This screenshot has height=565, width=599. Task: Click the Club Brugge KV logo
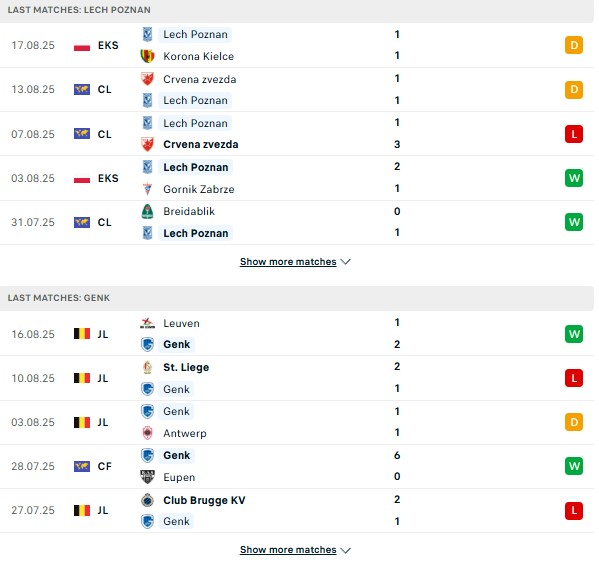point(147,500)
